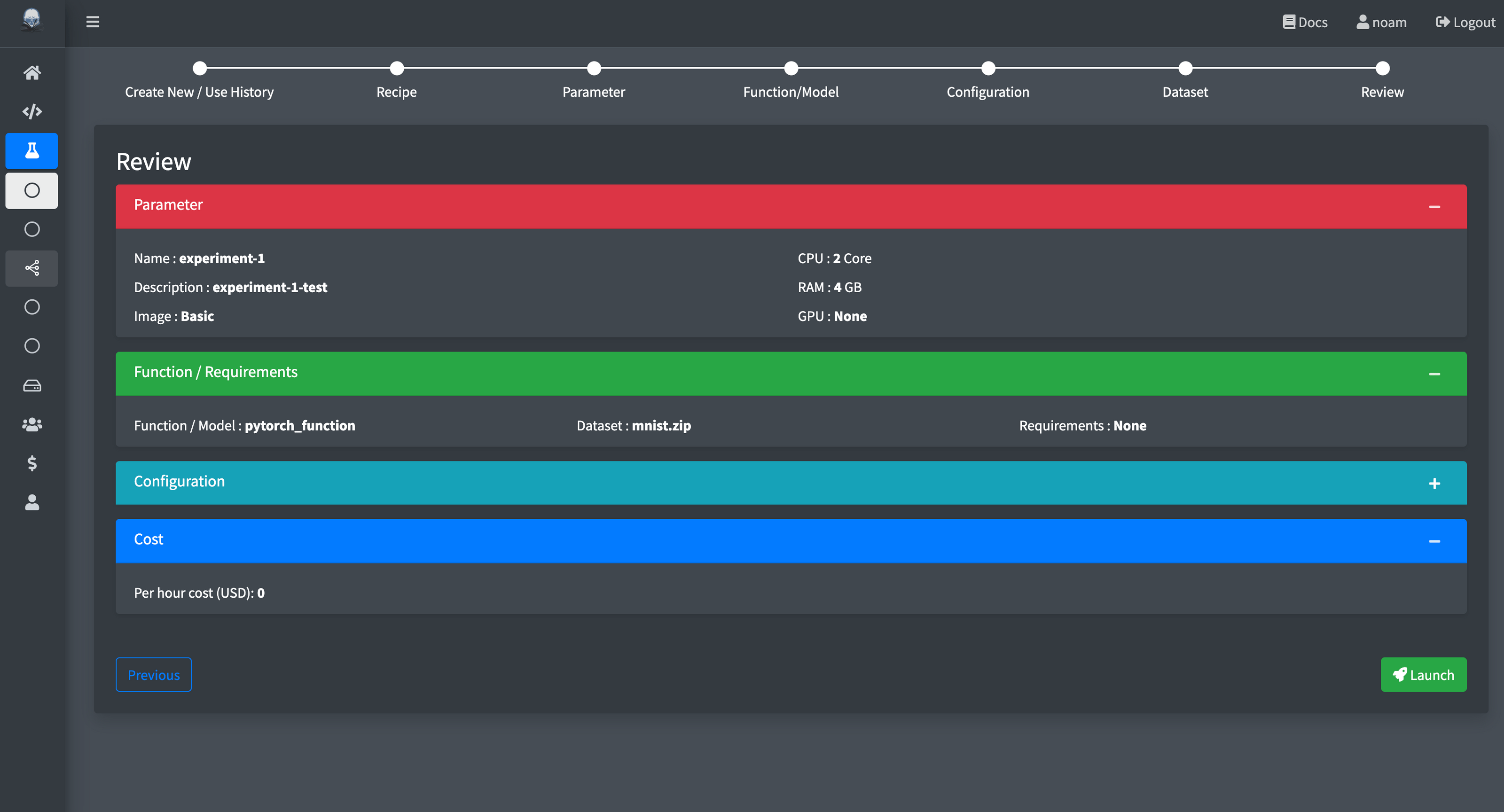Click Logout in the top bar
Image resolution: width=1504 pixels, height=812 pixels.
(1465, 22)
